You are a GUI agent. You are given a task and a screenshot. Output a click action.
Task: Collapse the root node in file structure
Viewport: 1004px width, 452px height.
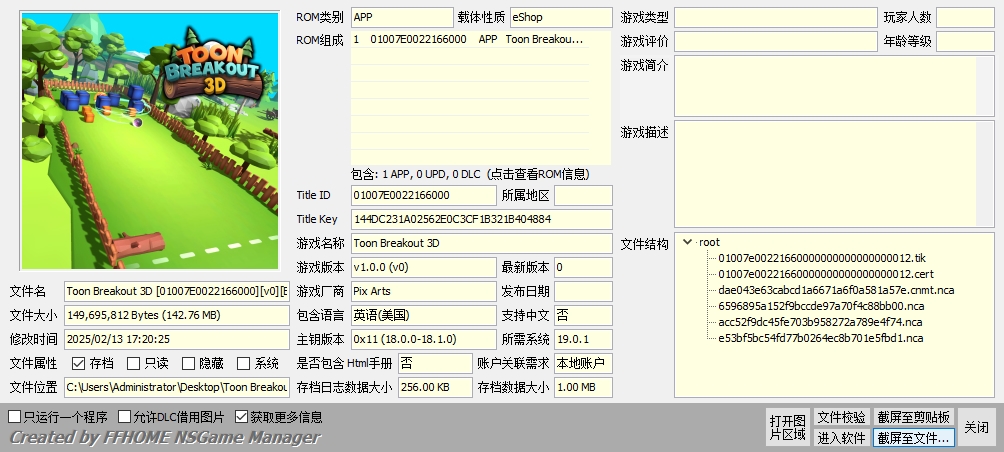coord(687,242)
